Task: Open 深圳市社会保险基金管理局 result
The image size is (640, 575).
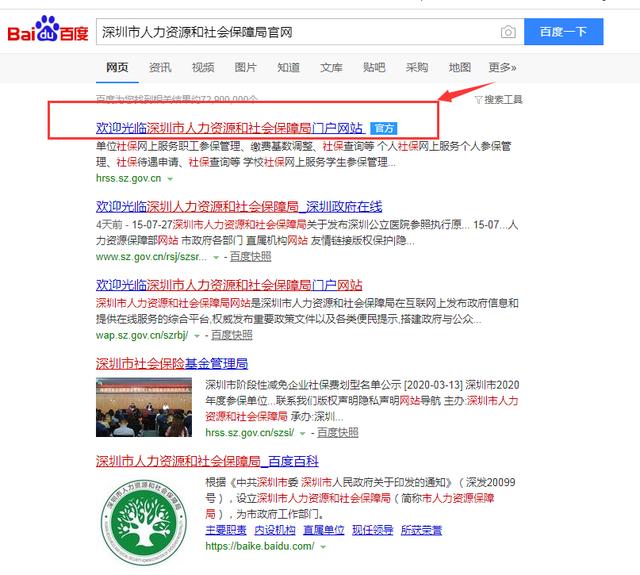Action: (x=172, y=363)
